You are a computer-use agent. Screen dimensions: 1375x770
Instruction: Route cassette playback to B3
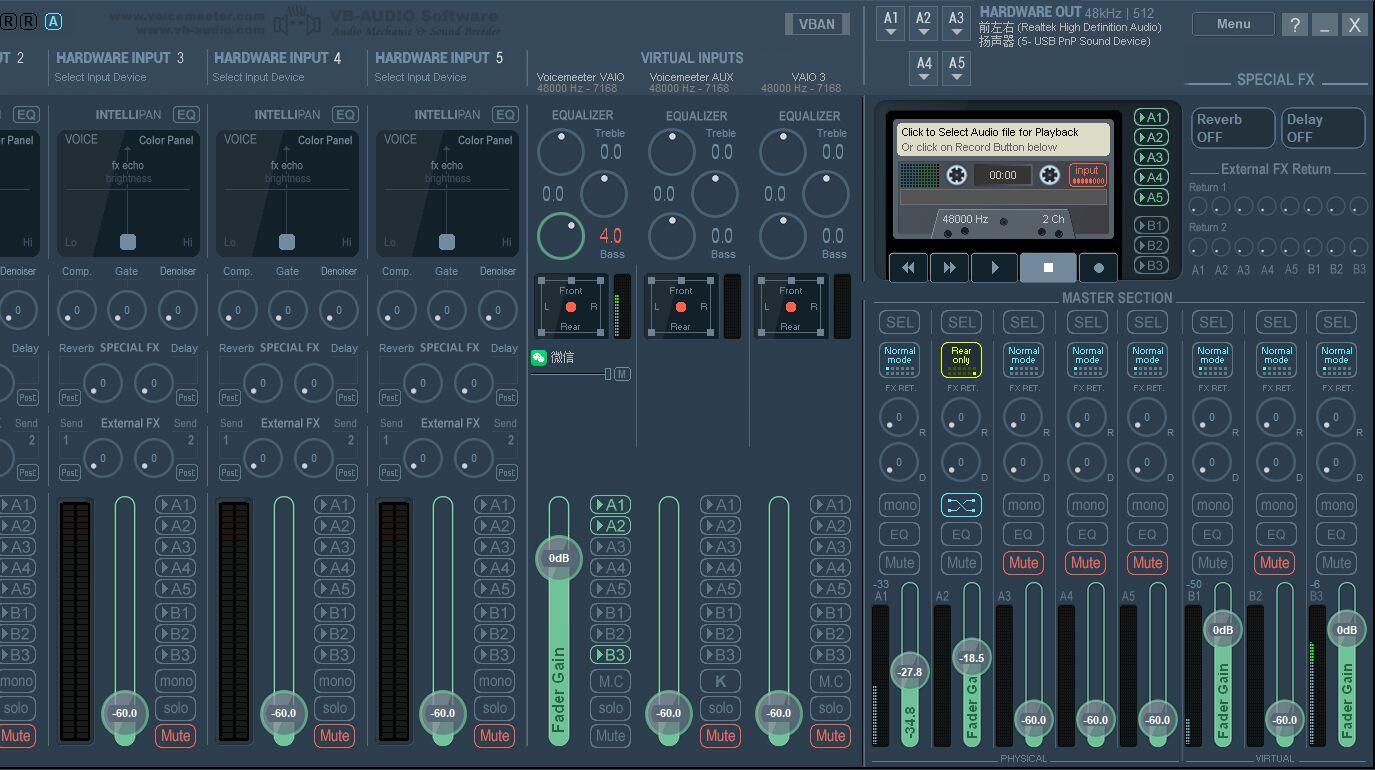click(x=1151, y=265)
